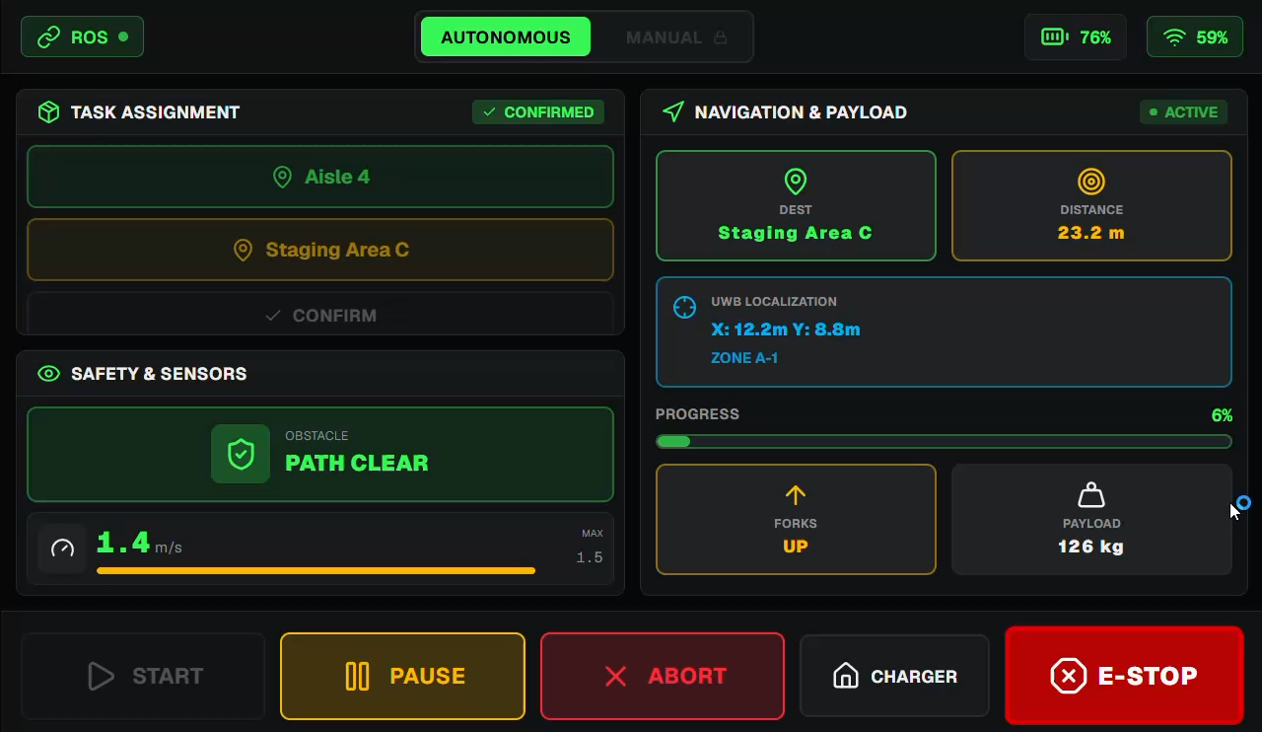Click the Active status badge
Viewport: 1262px width, 732px height.
pos(1183,112)
